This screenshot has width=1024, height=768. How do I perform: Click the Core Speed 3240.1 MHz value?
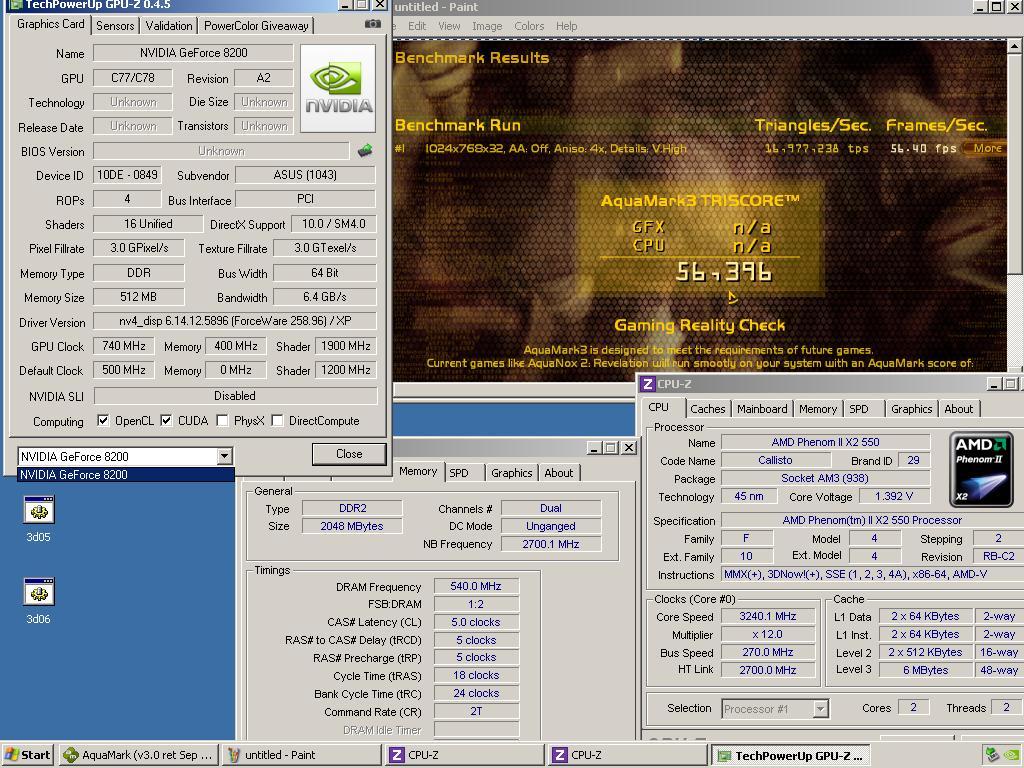(767, 616)
